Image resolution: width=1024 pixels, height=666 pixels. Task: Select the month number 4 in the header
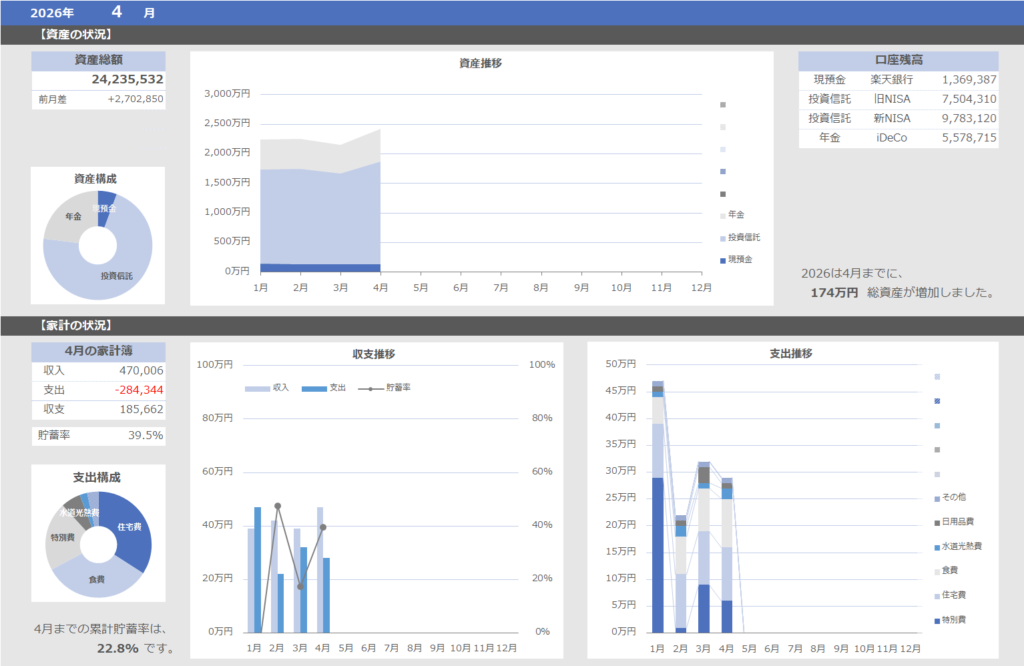(x=117, y=12)
